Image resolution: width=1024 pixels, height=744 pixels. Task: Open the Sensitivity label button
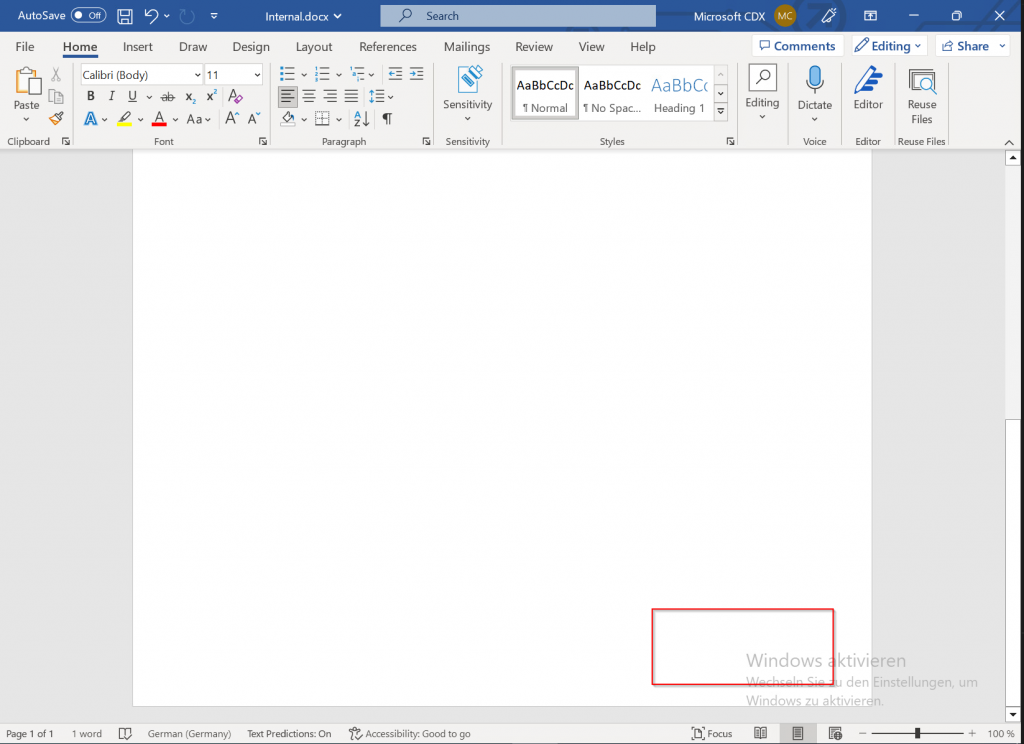tap(468, 94)
